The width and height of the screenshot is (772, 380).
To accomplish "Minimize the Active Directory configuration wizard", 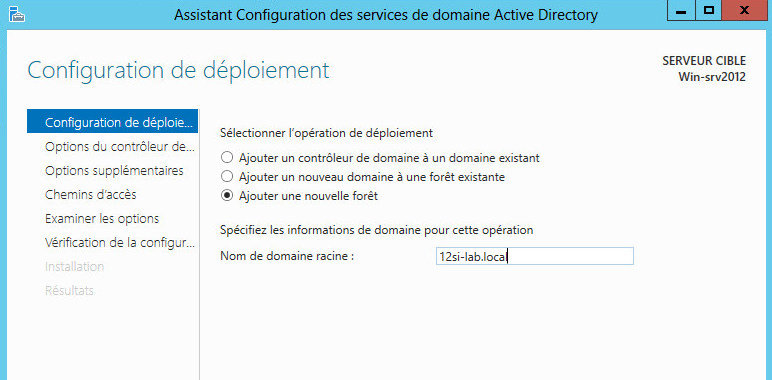I will click(x=681, y=11).
